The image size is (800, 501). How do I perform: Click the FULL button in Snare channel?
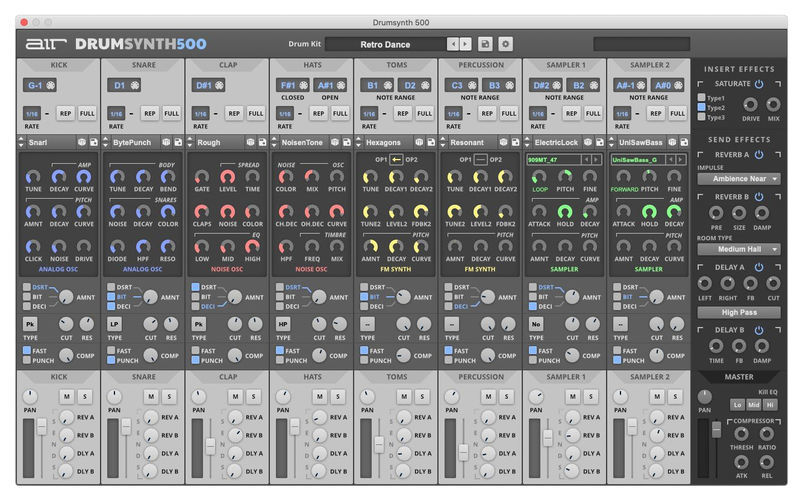171,113
